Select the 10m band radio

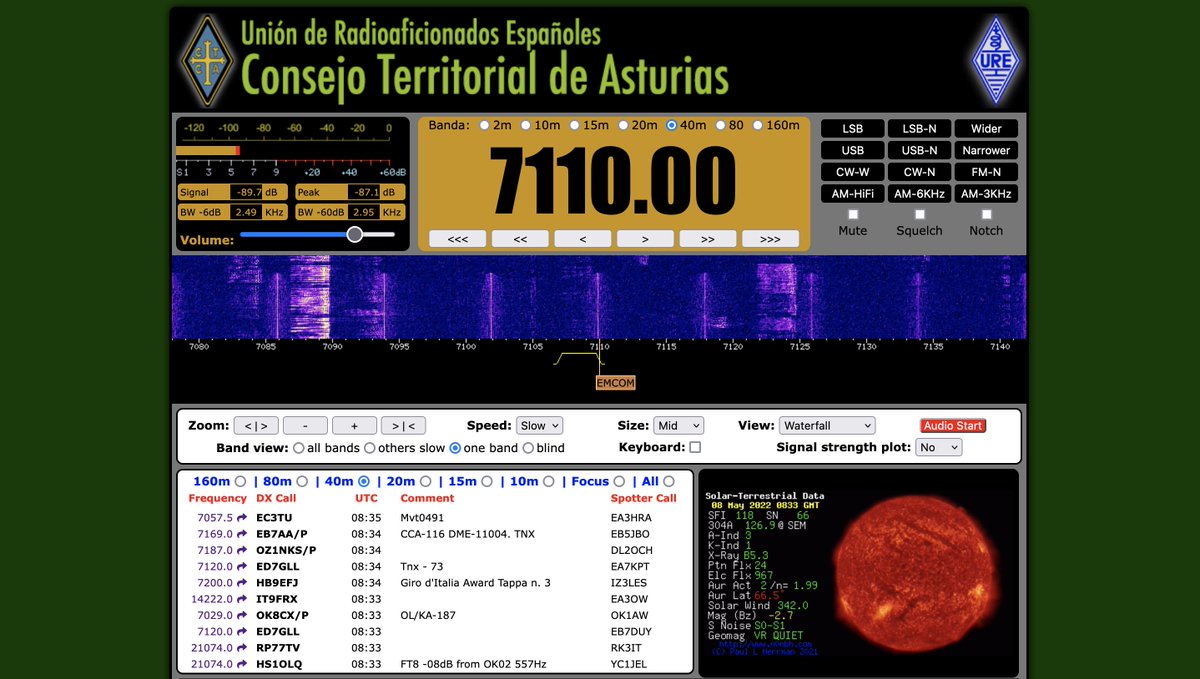click(x=527, y=125)
